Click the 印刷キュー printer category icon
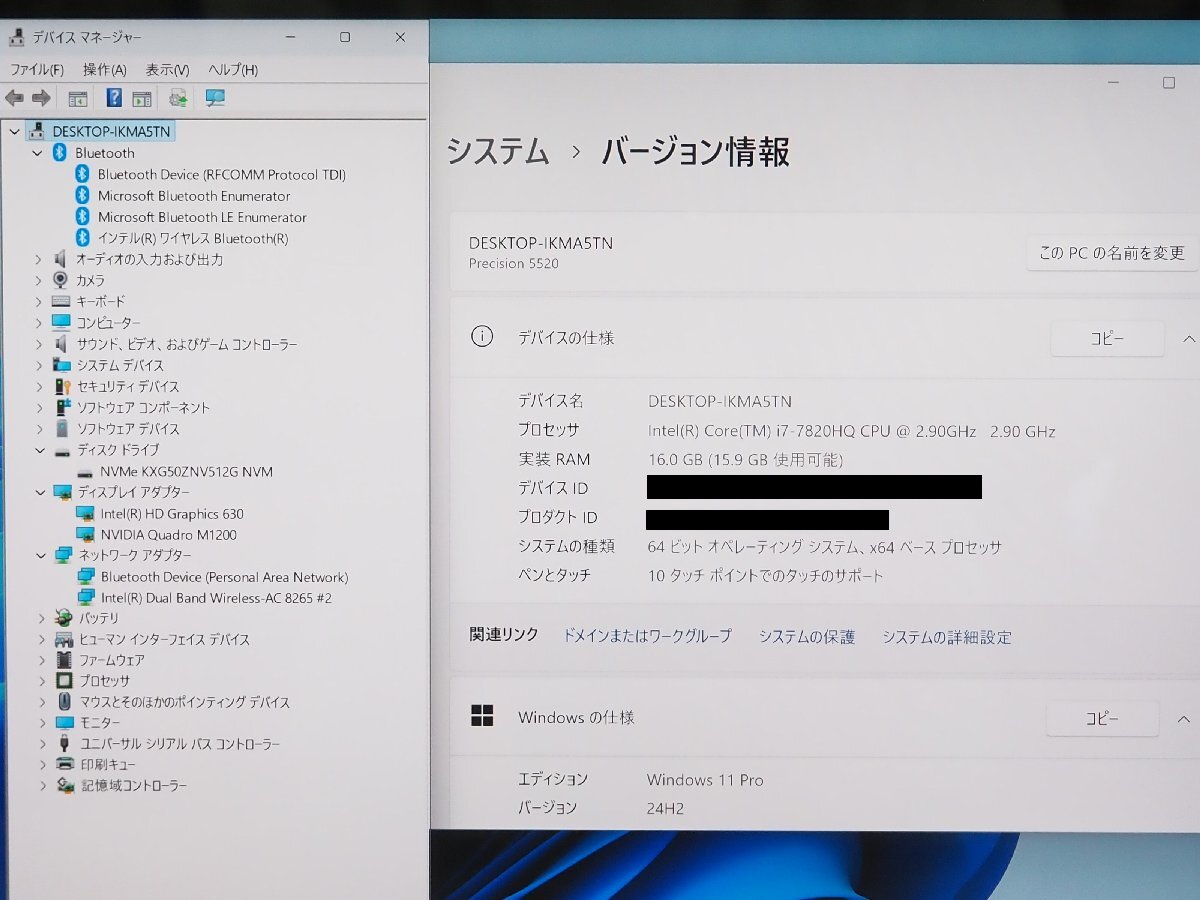Image resolution: width=1200 pixels, height=900 pixels. click(x=64, y=764)
